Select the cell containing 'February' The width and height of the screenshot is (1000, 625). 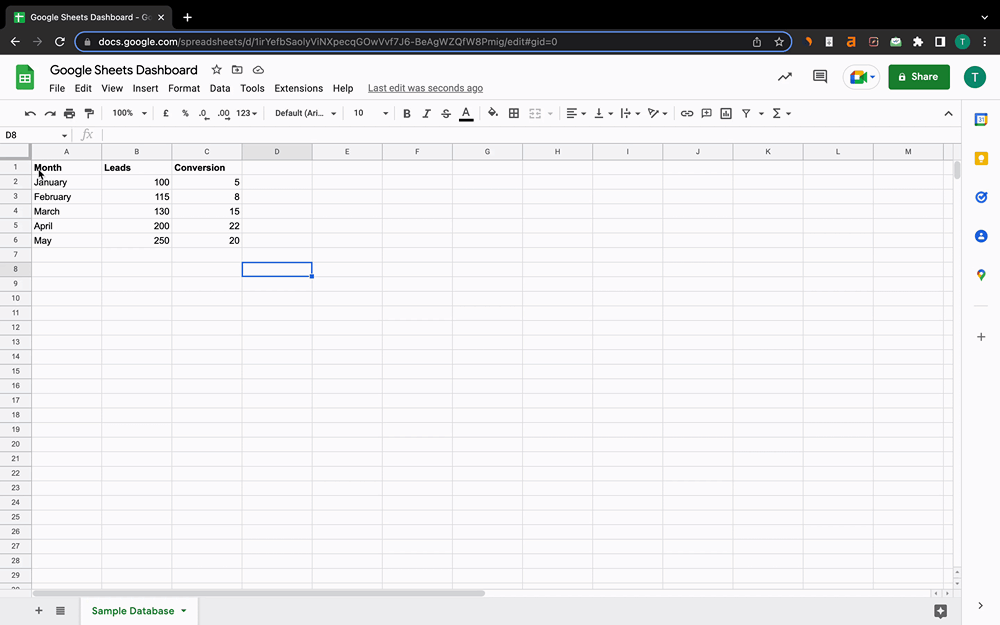click(66, 197)
